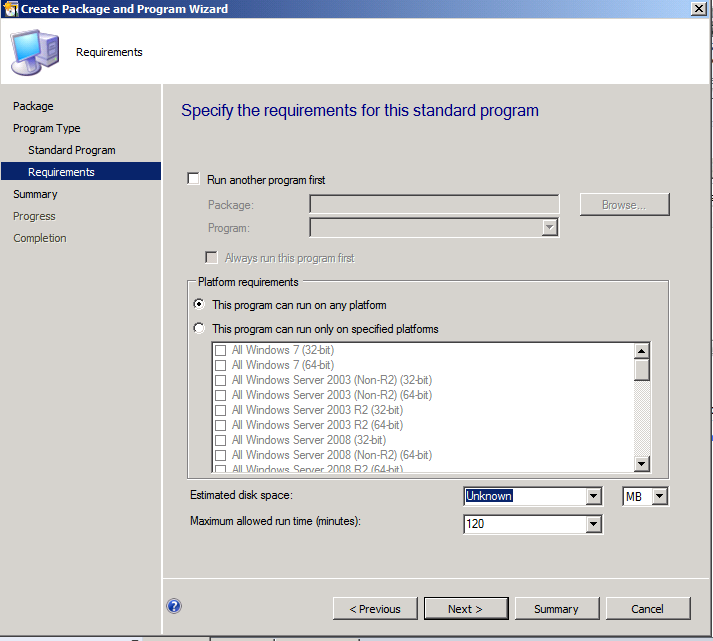
Task: Click the platform list scroll up arrow
Action: [x=642, y=351]
